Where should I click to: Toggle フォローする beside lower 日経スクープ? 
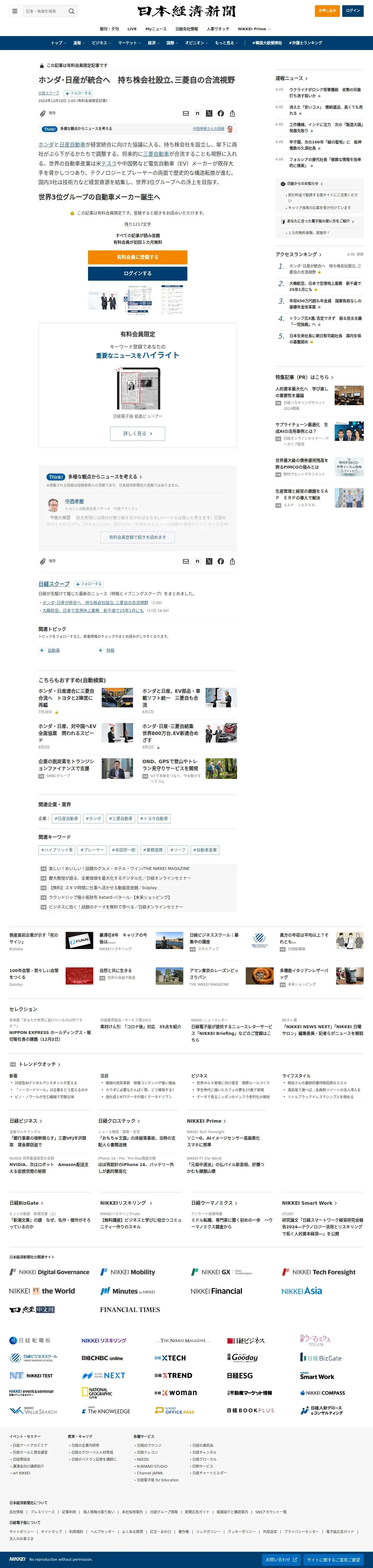89,584
